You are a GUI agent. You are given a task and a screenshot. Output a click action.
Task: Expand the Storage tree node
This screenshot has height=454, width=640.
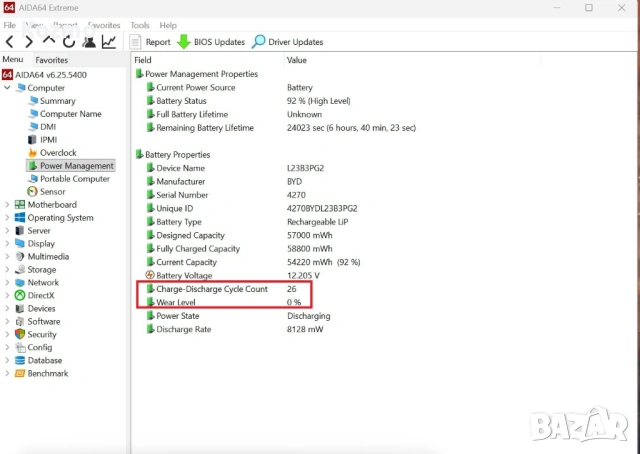pyautogui.click(x=7, y=269)
